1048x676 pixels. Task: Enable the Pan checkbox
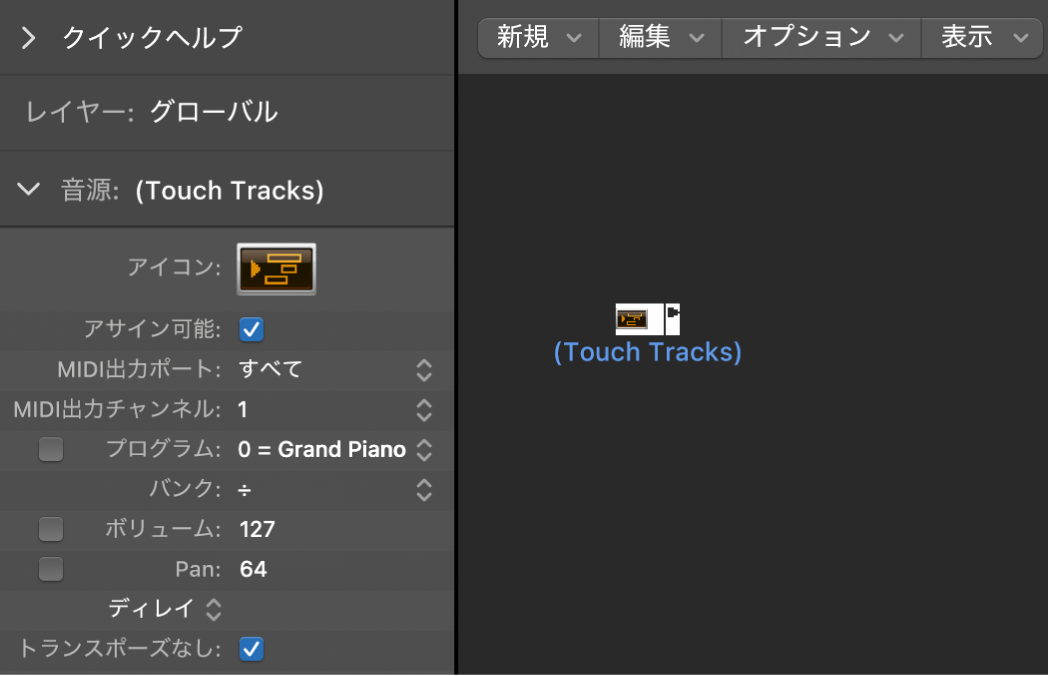[51, 569]
